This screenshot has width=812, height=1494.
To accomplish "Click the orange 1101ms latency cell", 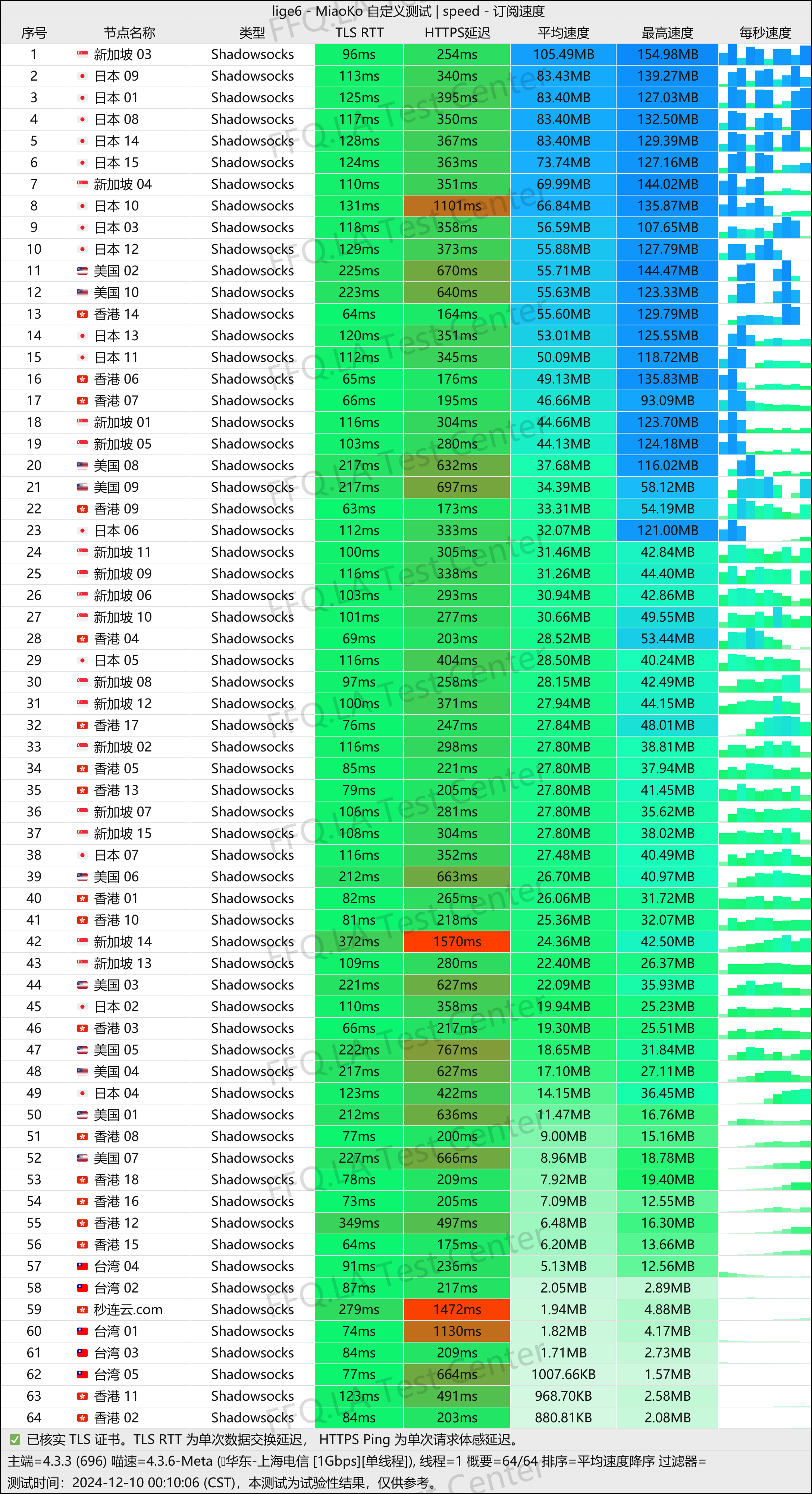I will tap(457, 206).
